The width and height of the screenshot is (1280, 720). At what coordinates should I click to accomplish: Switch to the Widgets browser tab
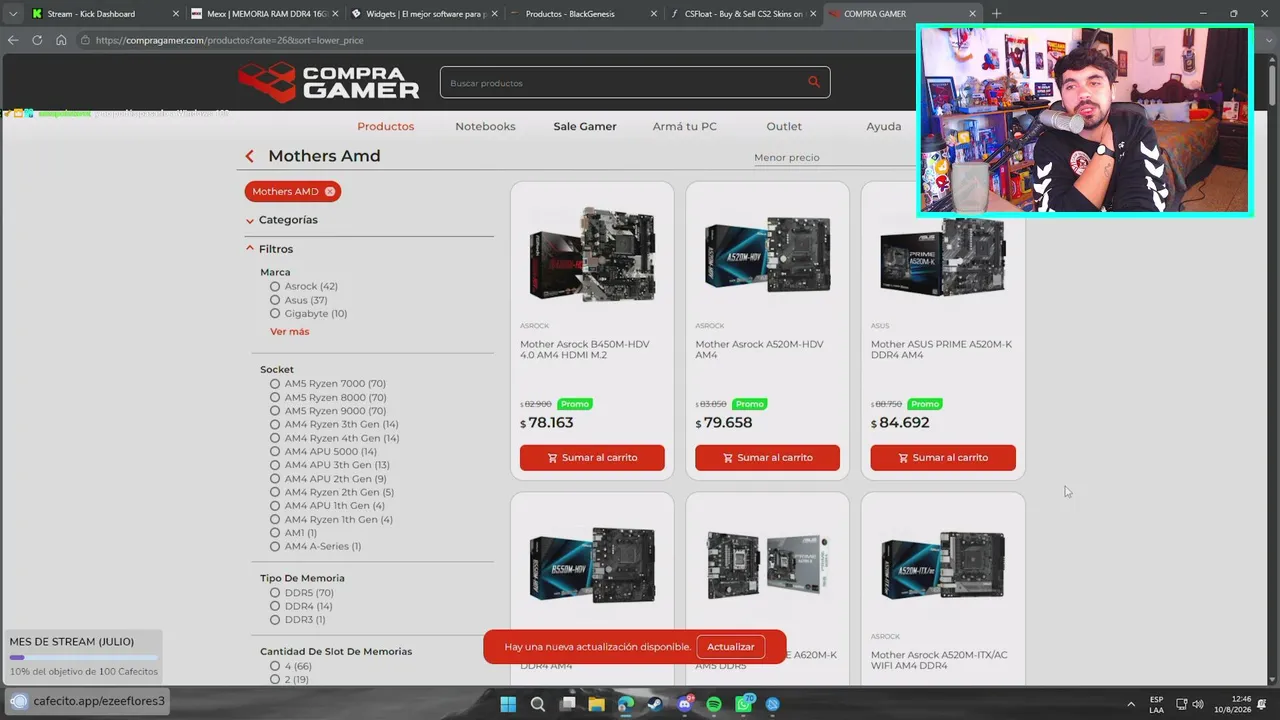425,14
